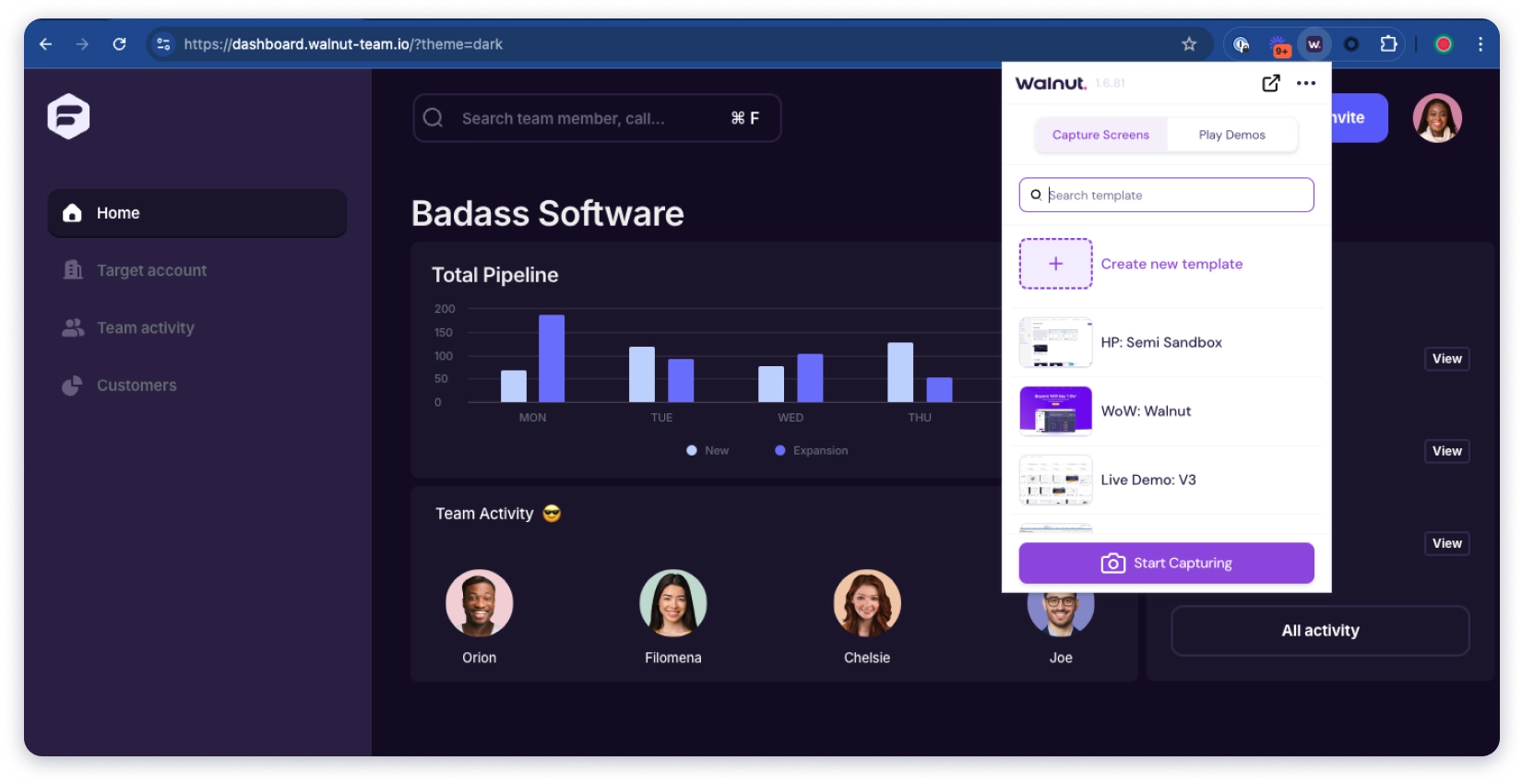The height and width of the screenshot is (784, 1522).
Task: Toggle the Expansion legend item in chart
Action: pos(811,450)
